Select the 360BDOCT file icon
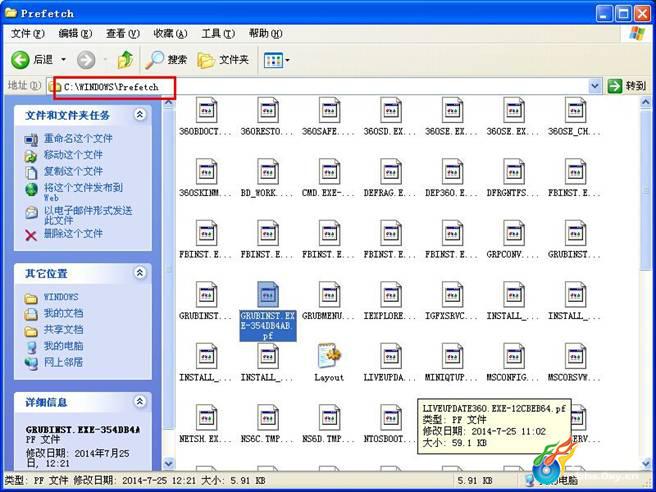656x492 pixels. click(x=206, y=110)
